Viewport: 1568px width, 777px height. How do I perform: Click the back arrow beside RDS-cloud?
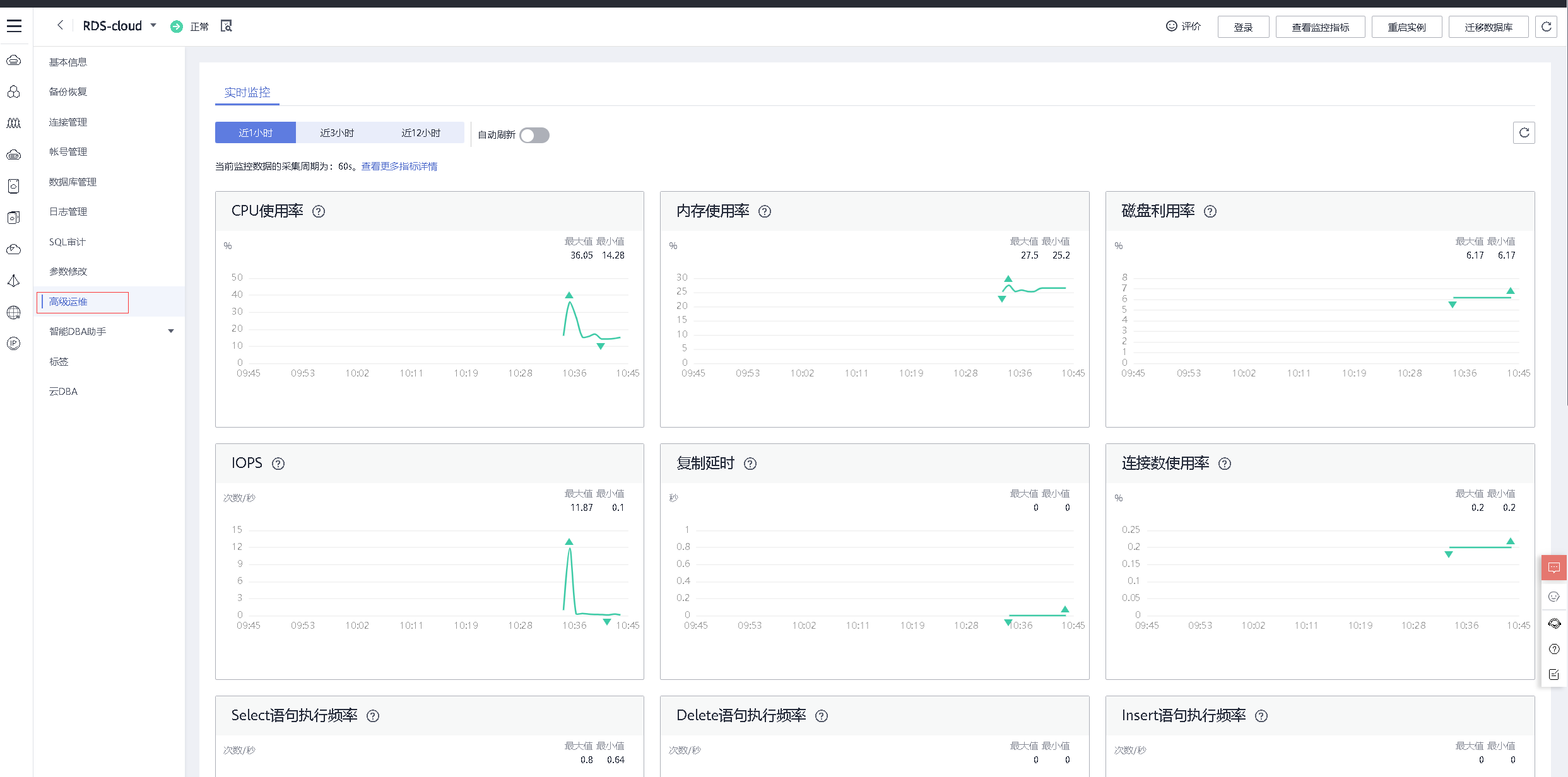[60, 25]
